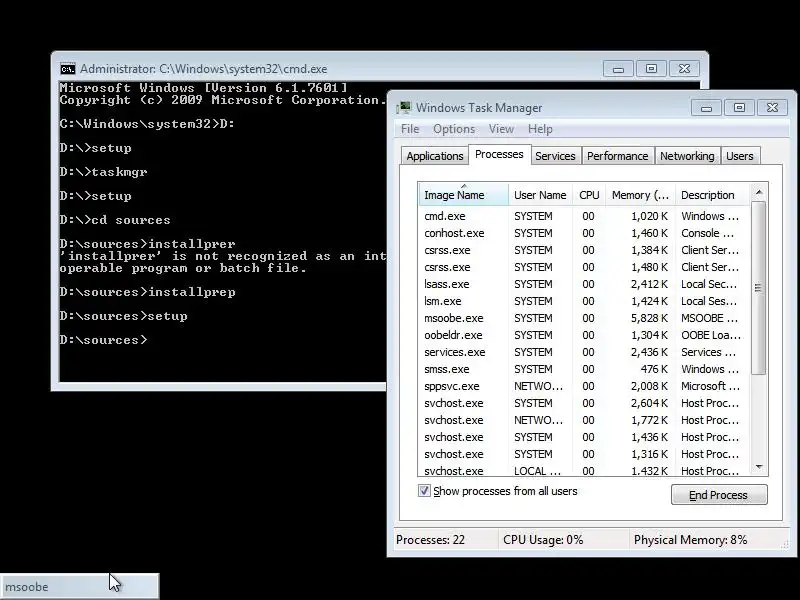This screenshot has width=800, height=600.
Task: Click the msoobe input field at bottom left
Action: pyautogui.click(x=80, y=587)
